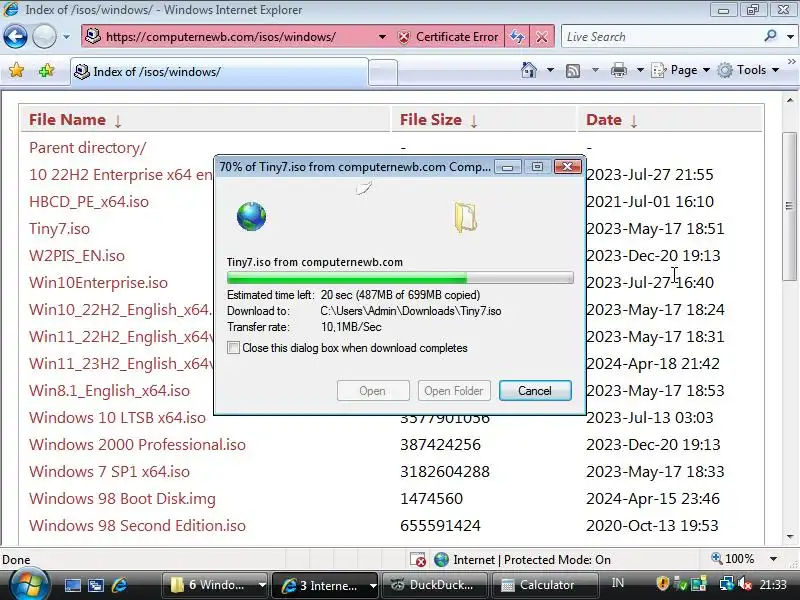Open Favorites Center star icon
Viewport: 800px width, 600px height.
16,70
